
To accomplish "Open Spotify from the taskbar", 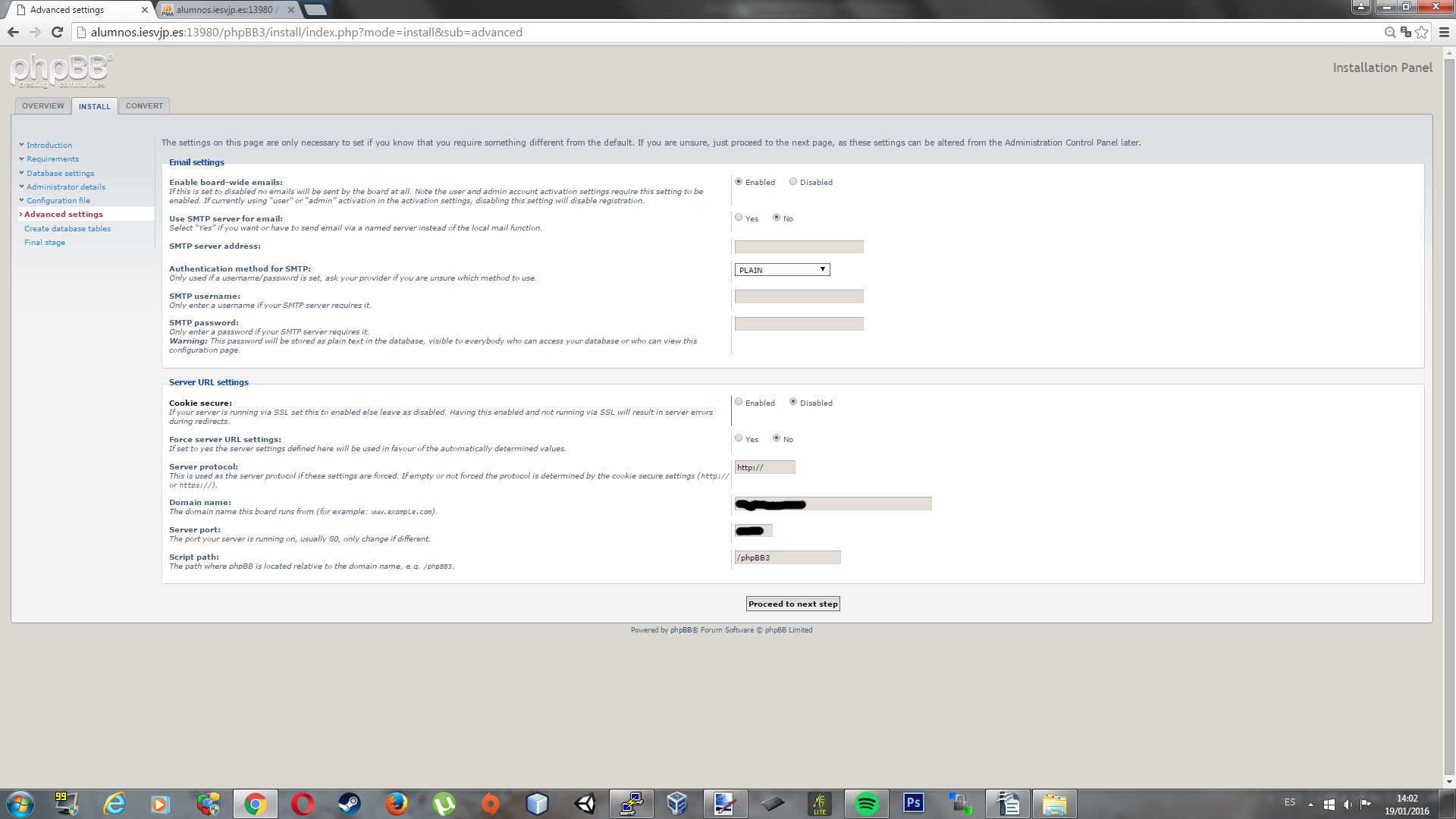I will (x=866, y=803).
